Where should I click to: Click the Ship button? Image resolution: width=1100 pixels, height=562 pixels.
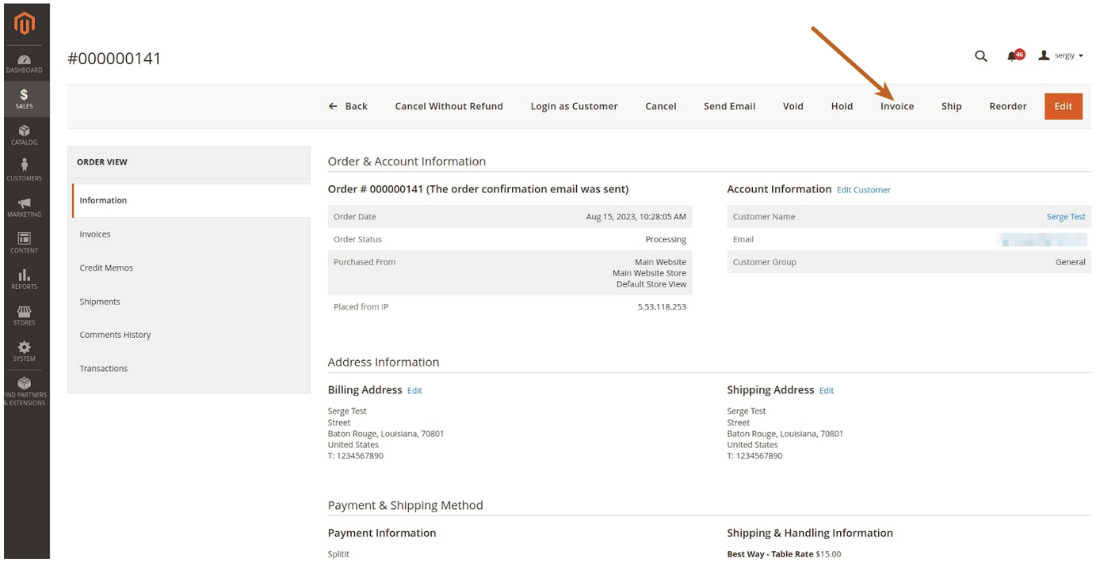pos(951,107)
